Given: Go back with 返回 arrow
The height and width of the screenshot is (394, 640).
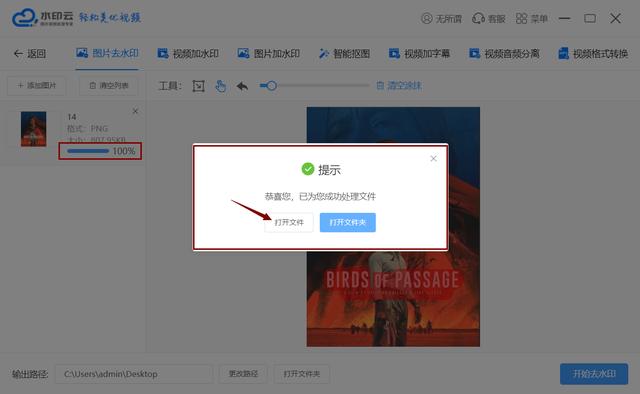Looking at the screenshot, I should tap(30, 53).
